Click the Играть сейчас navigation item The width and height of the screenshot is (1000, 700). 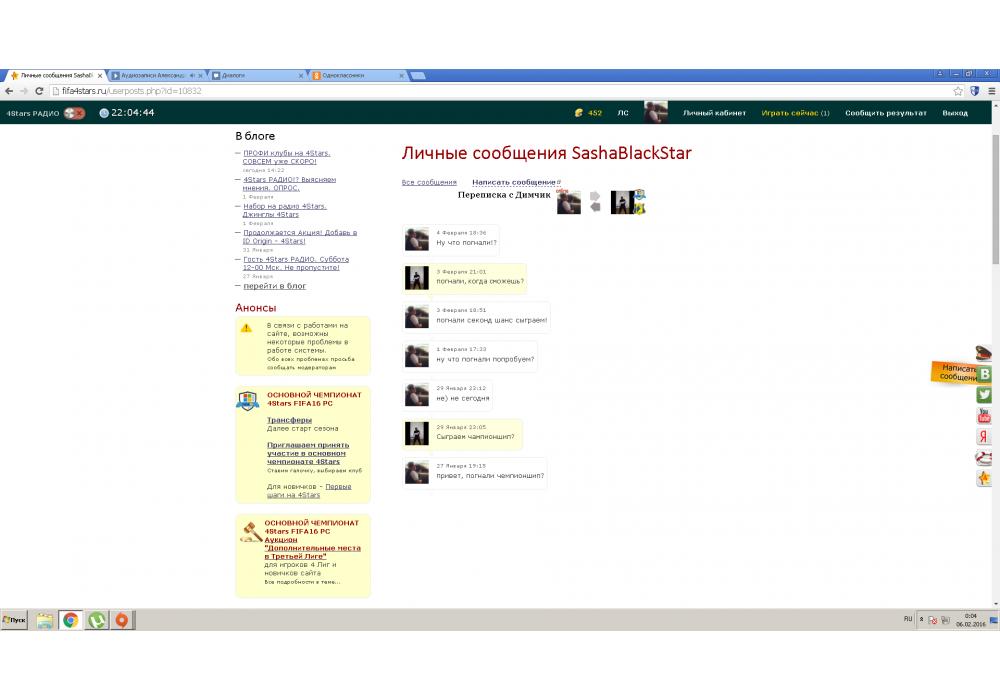click(795, 113)
